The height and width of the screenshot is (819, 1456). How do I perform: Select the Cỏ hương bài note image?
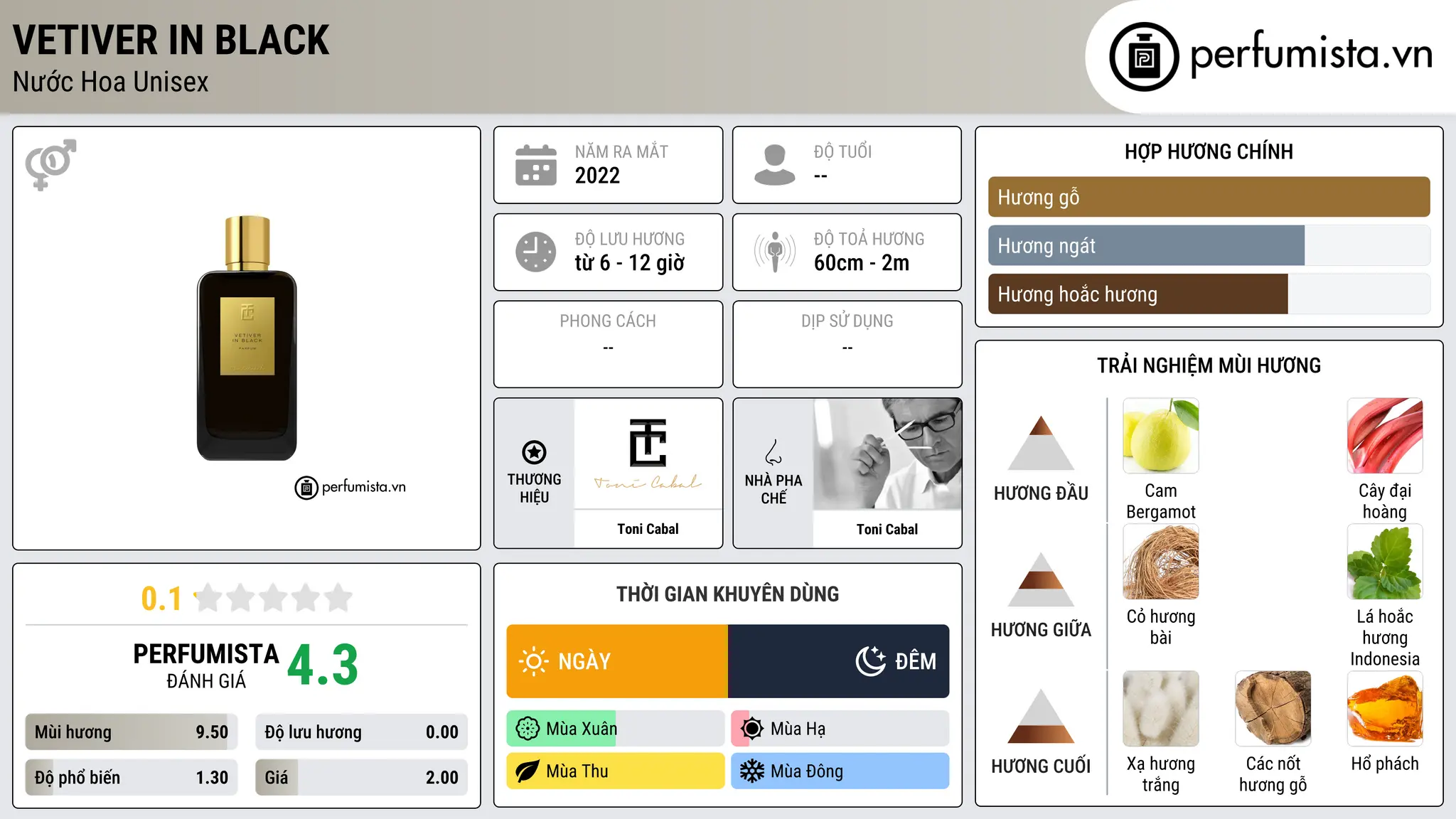[x=1161, y=562]
